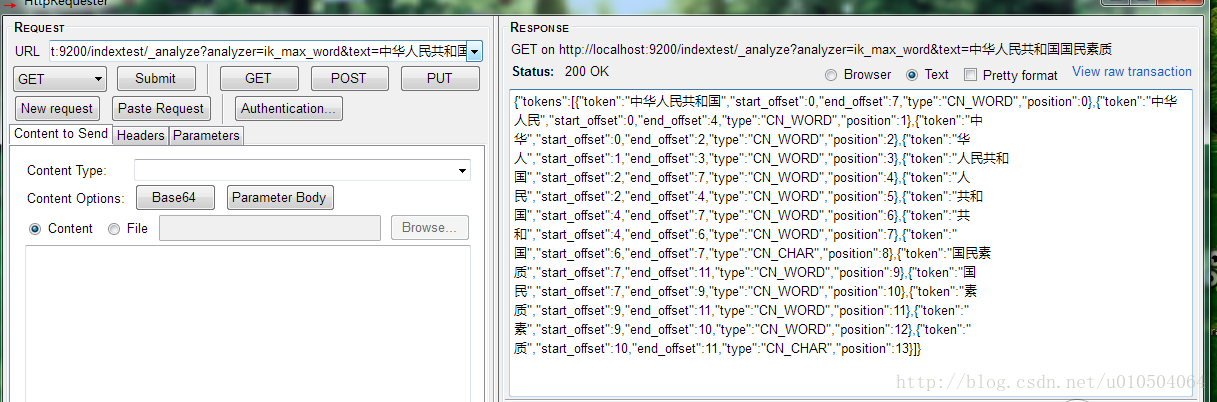The height and width of the screenshot is (402, 1217).
Task: Click inside the response JSON text area
Action: point(852,243)
